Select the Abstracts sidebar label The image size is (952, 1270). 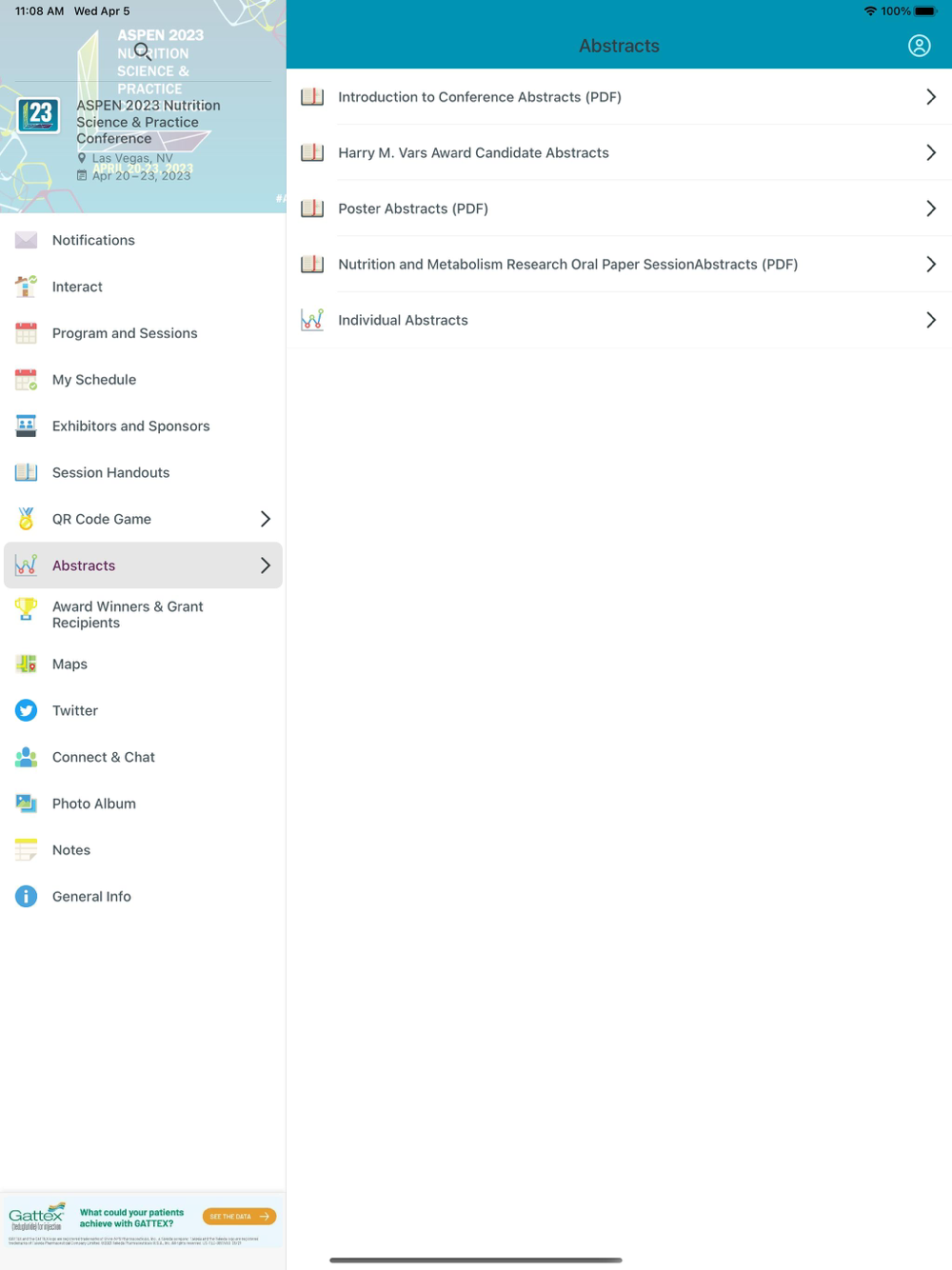(x=84, y=566)
